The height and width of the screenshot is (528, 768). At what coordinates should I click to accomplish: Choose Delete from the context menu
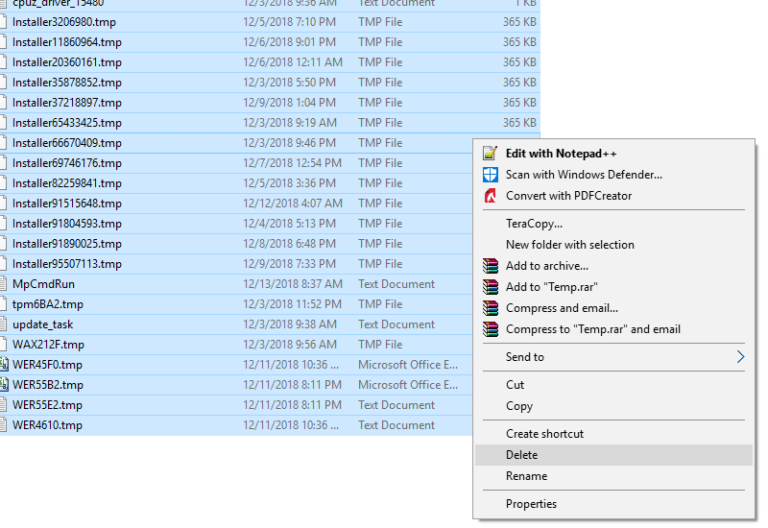pyautogui.click(x=522, y=455)
